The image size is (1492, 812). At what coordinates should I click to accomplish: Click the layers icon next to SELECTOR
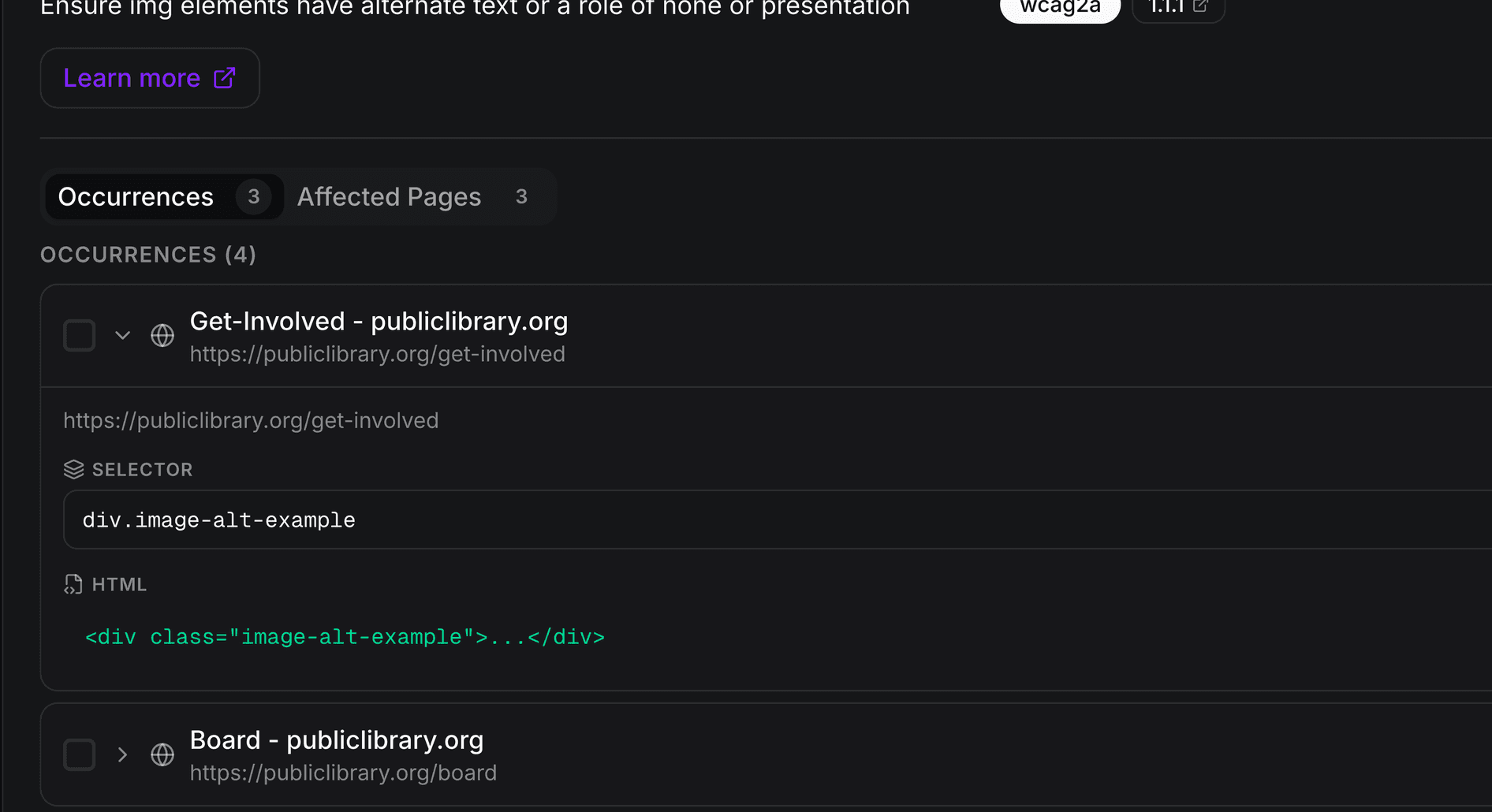(x=73, y=470)
